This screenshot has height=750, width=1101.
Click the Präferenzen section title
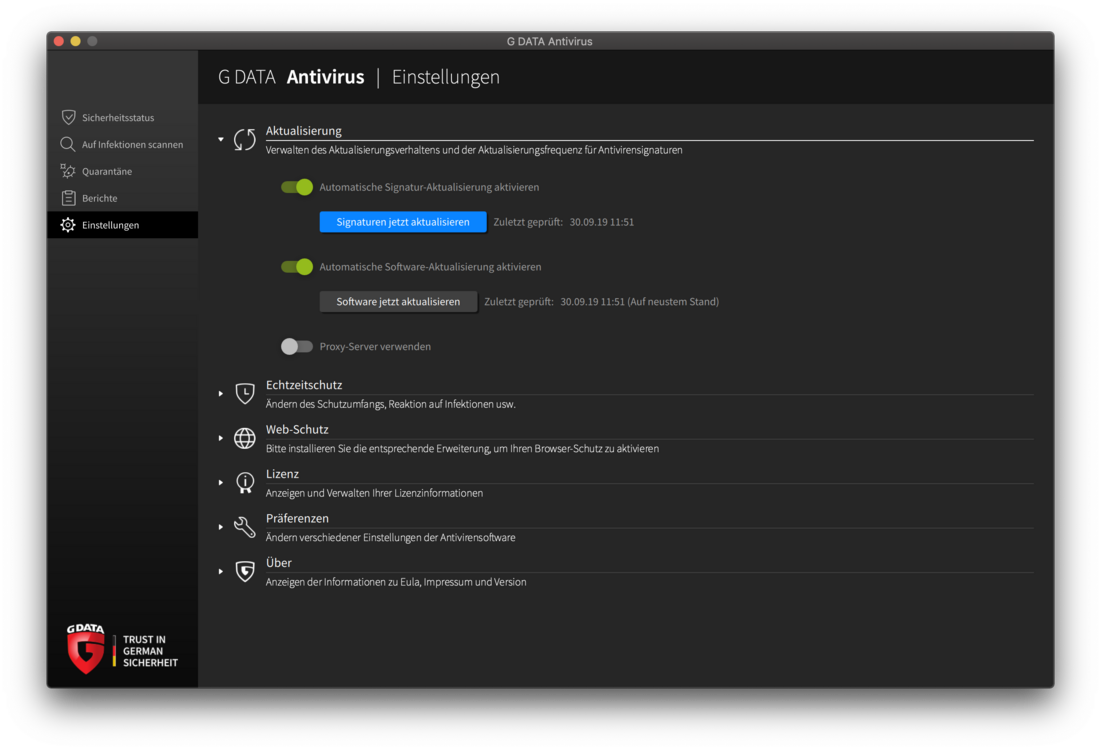(x=297, y=518)
